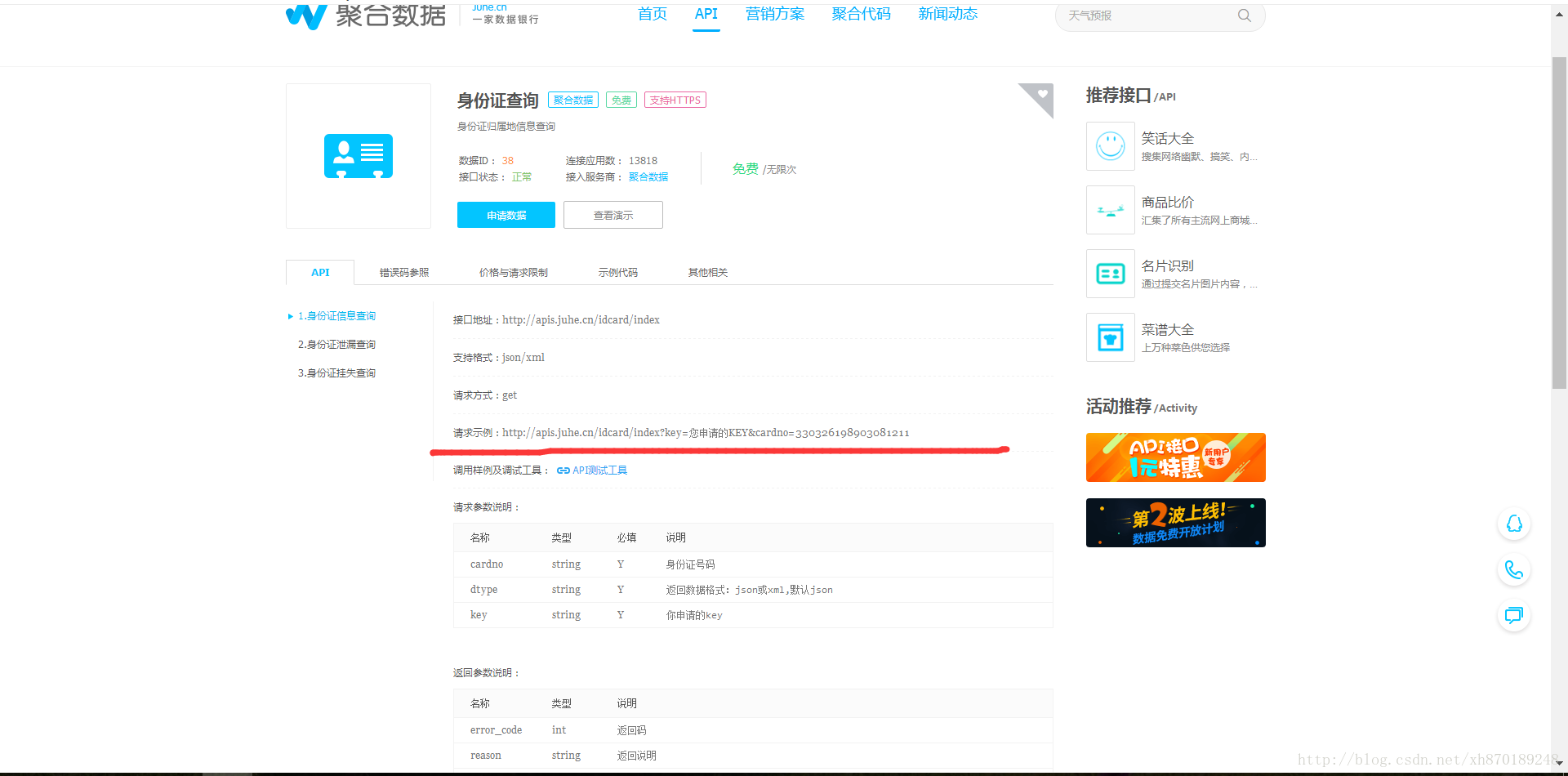Click the page vertical scrollbar thumb

click(1559, 222)
